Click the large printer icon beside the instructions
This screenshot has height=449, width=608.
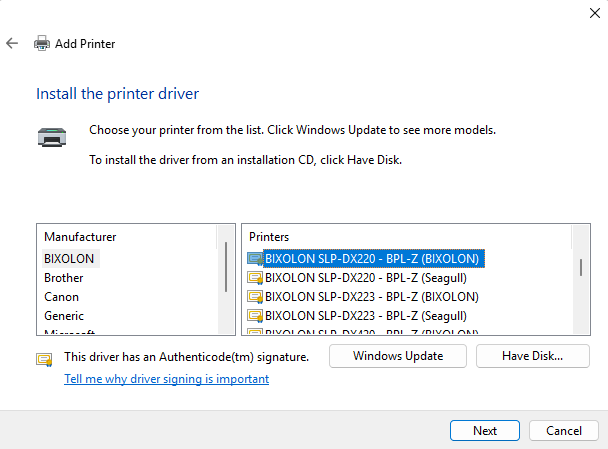click(52, 137)
